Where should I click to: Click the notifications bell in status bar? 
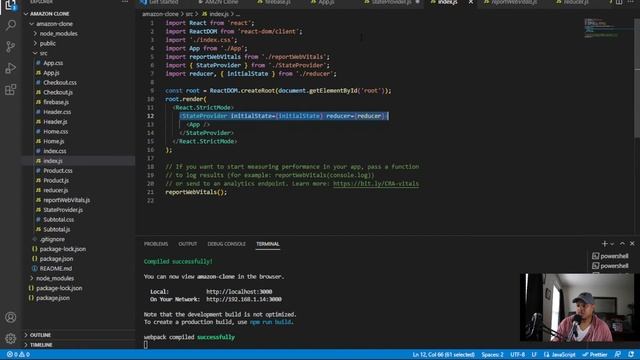point(631,354)
